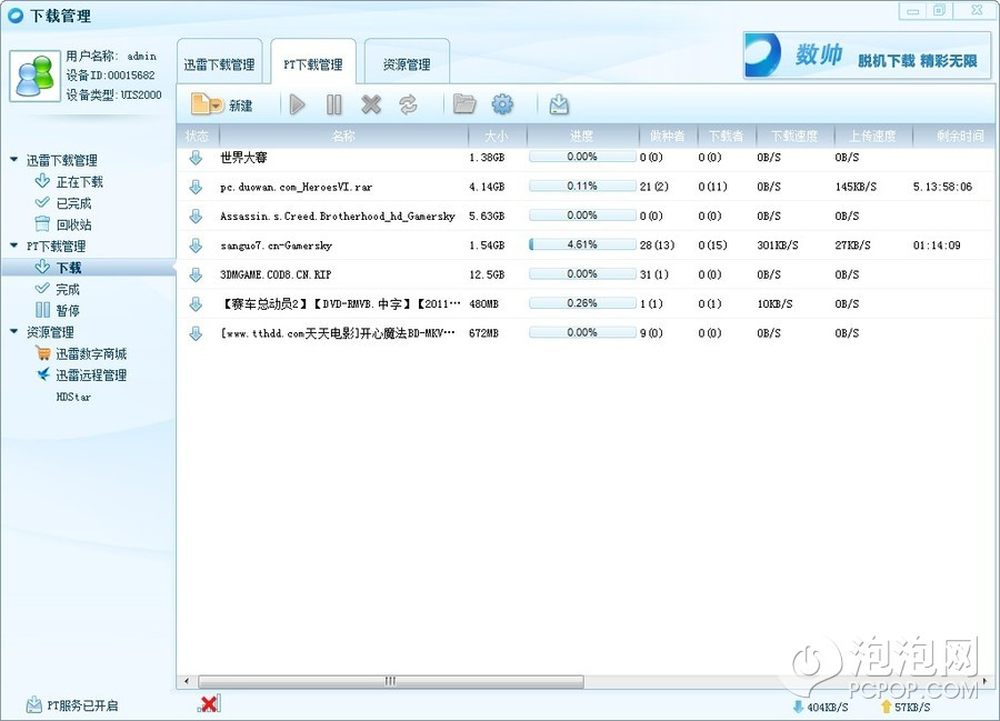Click the 4.61% progress bar
Screen dimensions: 1000x721
(582, 245)
